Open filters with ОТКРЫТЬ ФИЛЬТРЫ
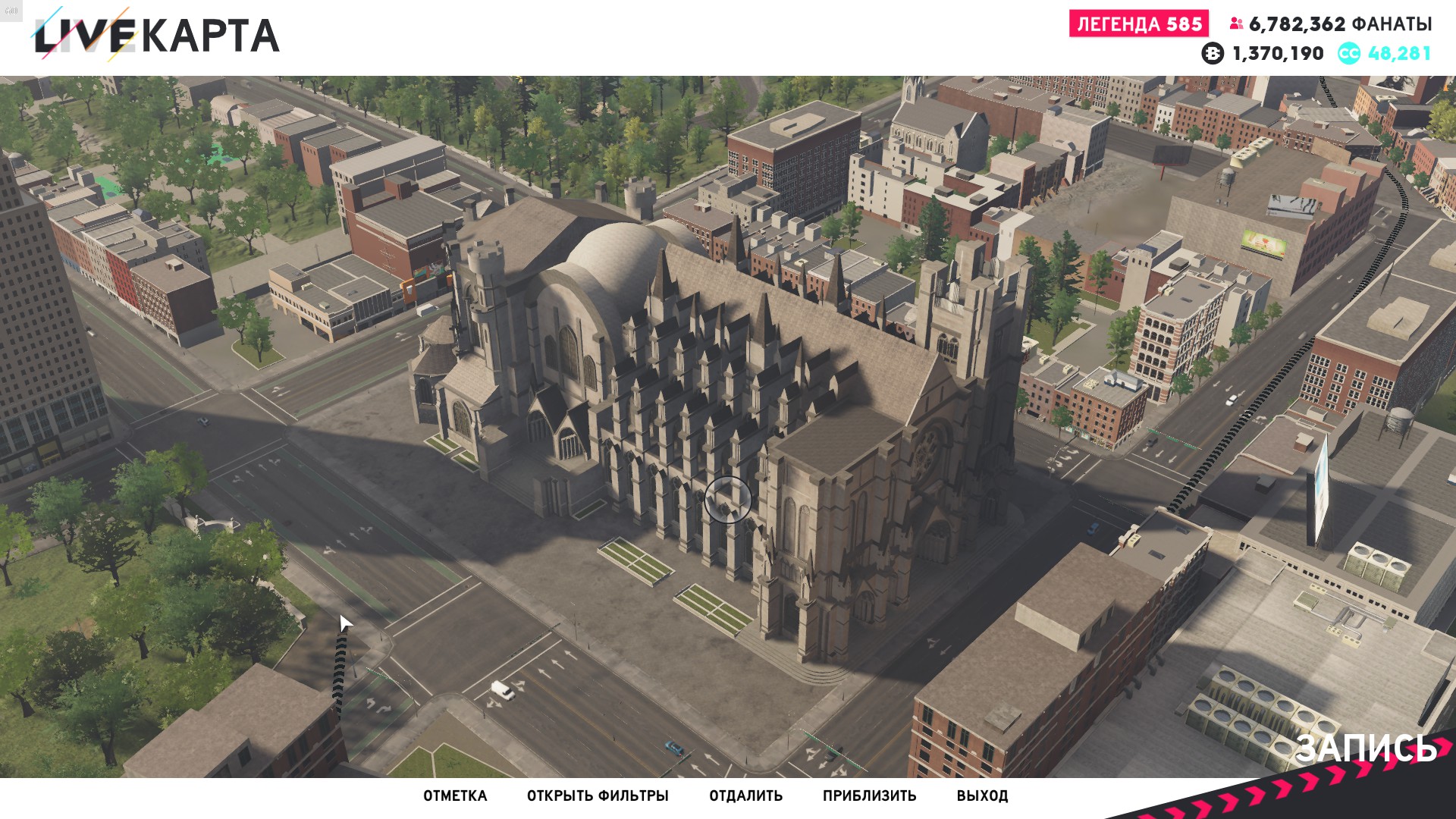Screen dimensions: 1456x819 598,795
